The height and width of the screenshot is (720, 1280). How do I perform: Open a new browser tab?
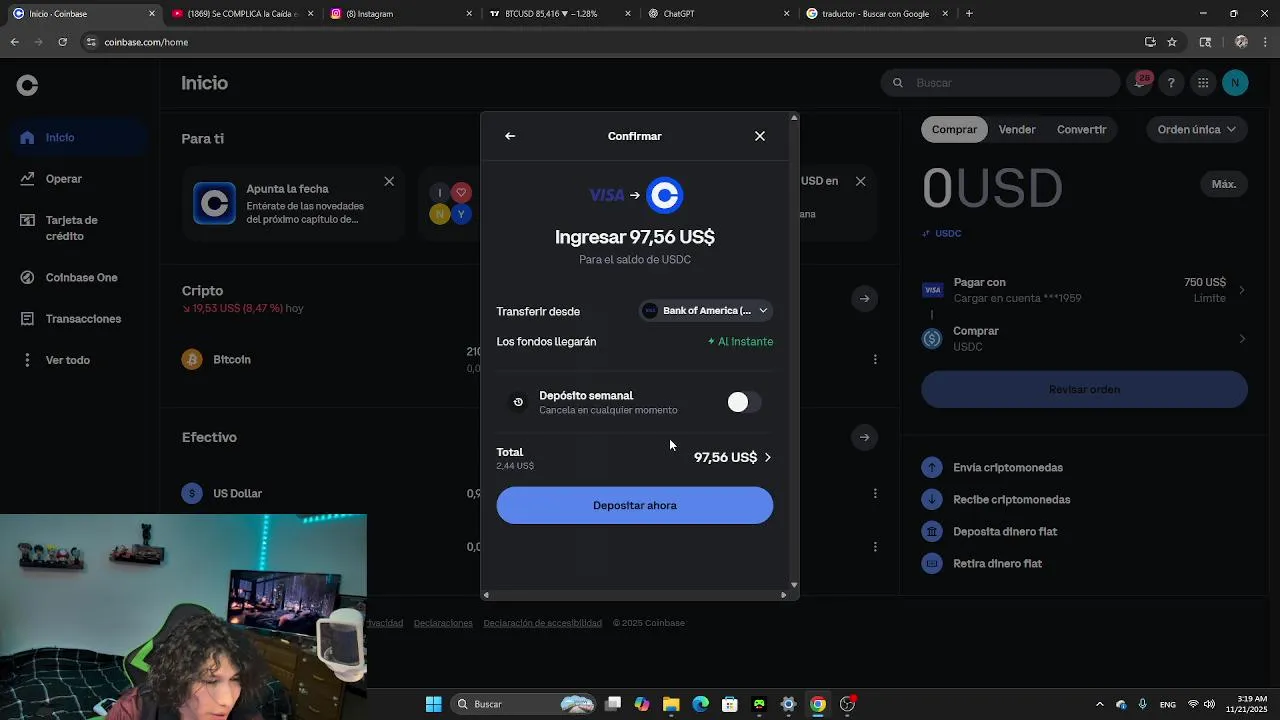(969, 14)
